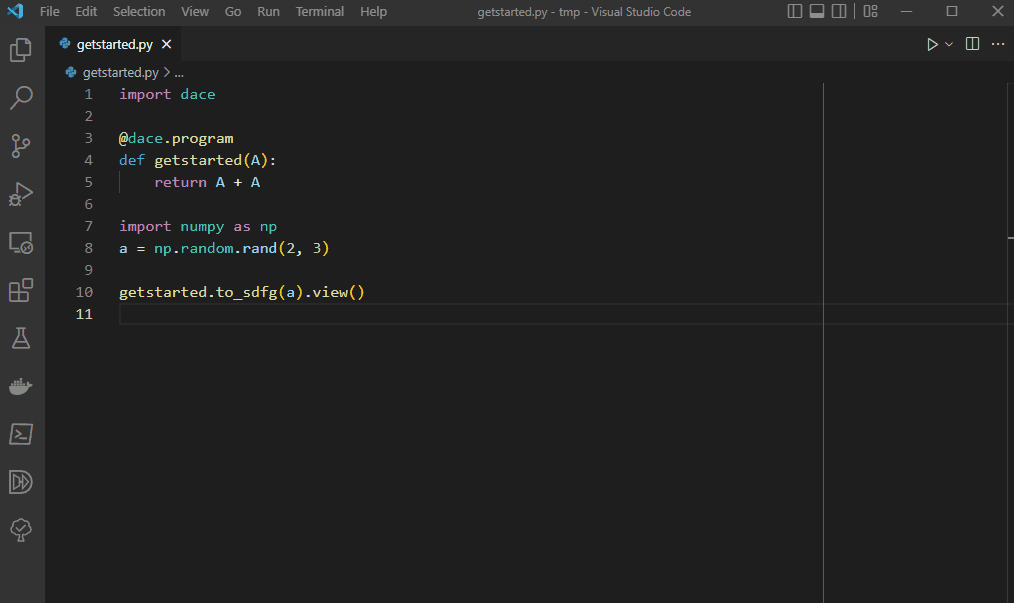Run the getstarted.py file with the play button
The image size is (1014, 603).
click(x=931, y=44)
